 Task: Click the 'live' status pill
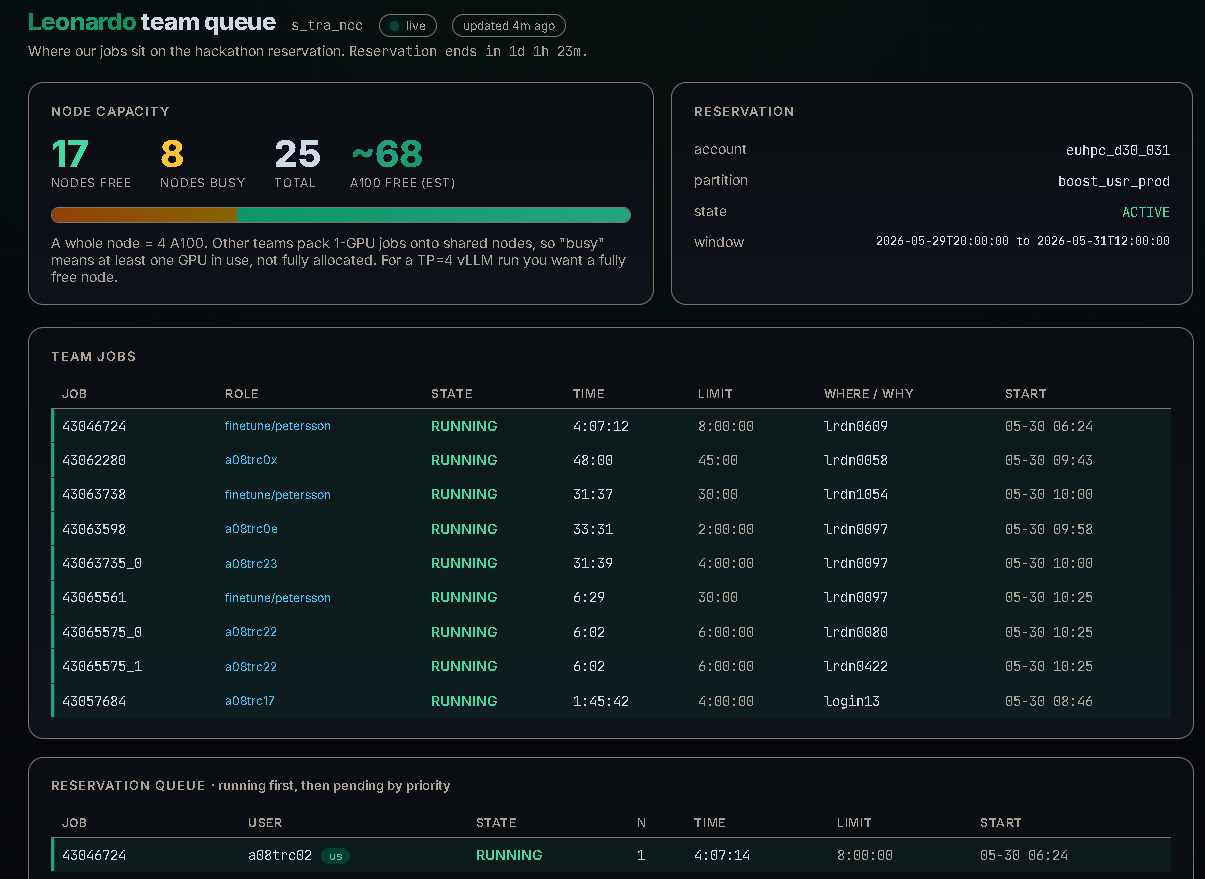click(408, 26)
